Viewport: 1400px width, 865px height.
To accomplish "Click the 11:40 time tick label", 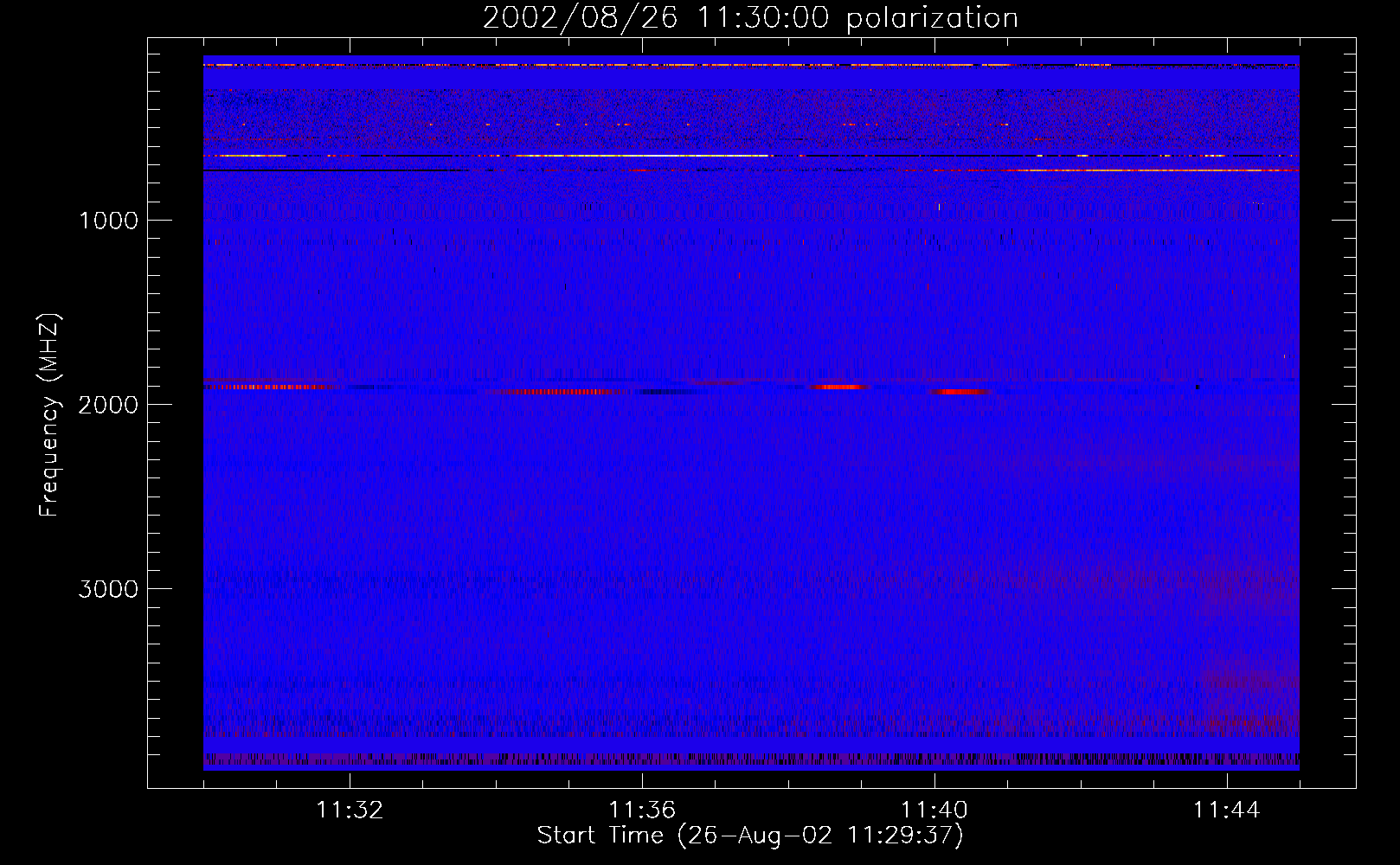I will coord(934,810).
